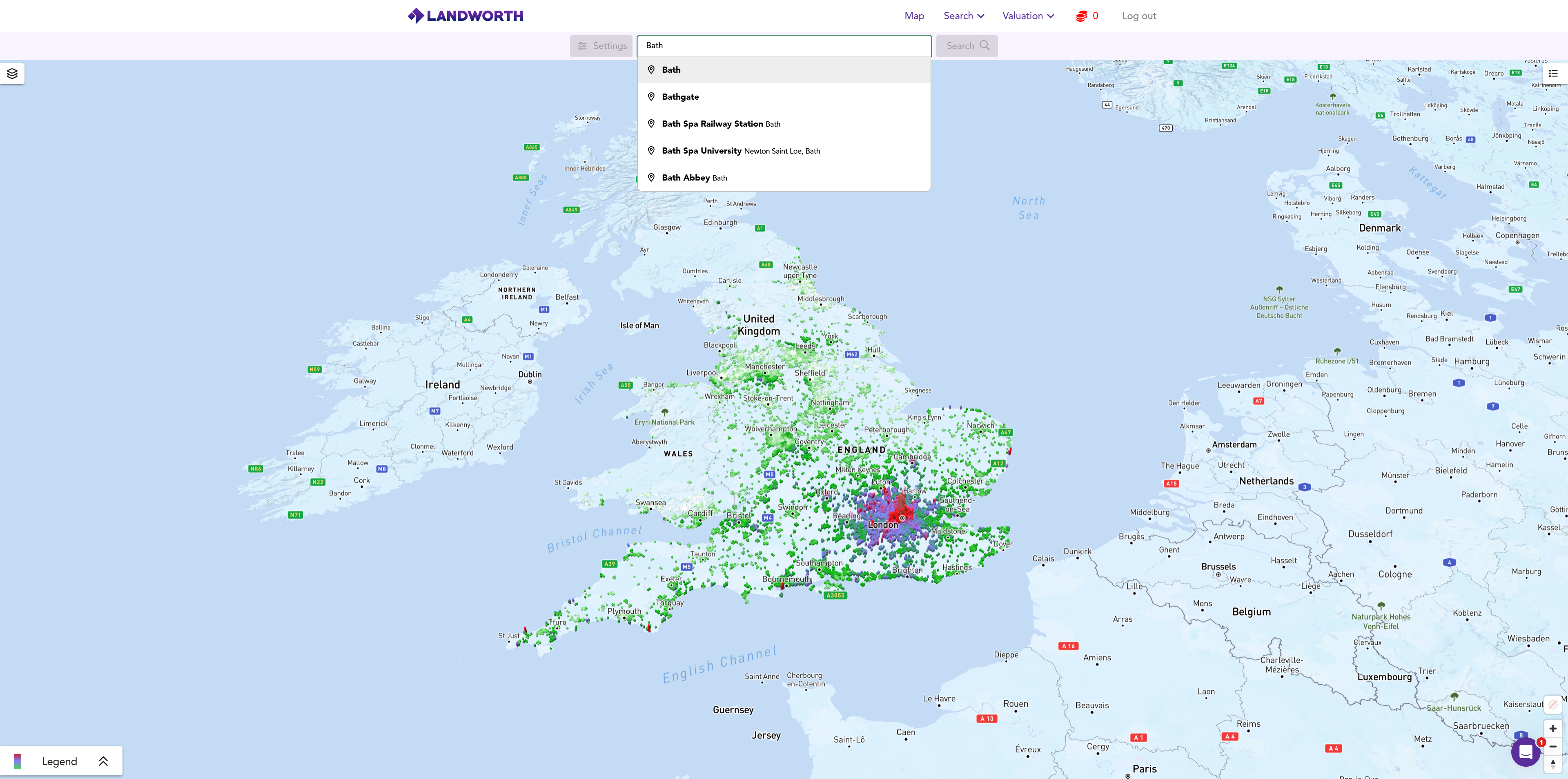Click the Log out link
1568x779 pixels.
(x=1138, y=16)
